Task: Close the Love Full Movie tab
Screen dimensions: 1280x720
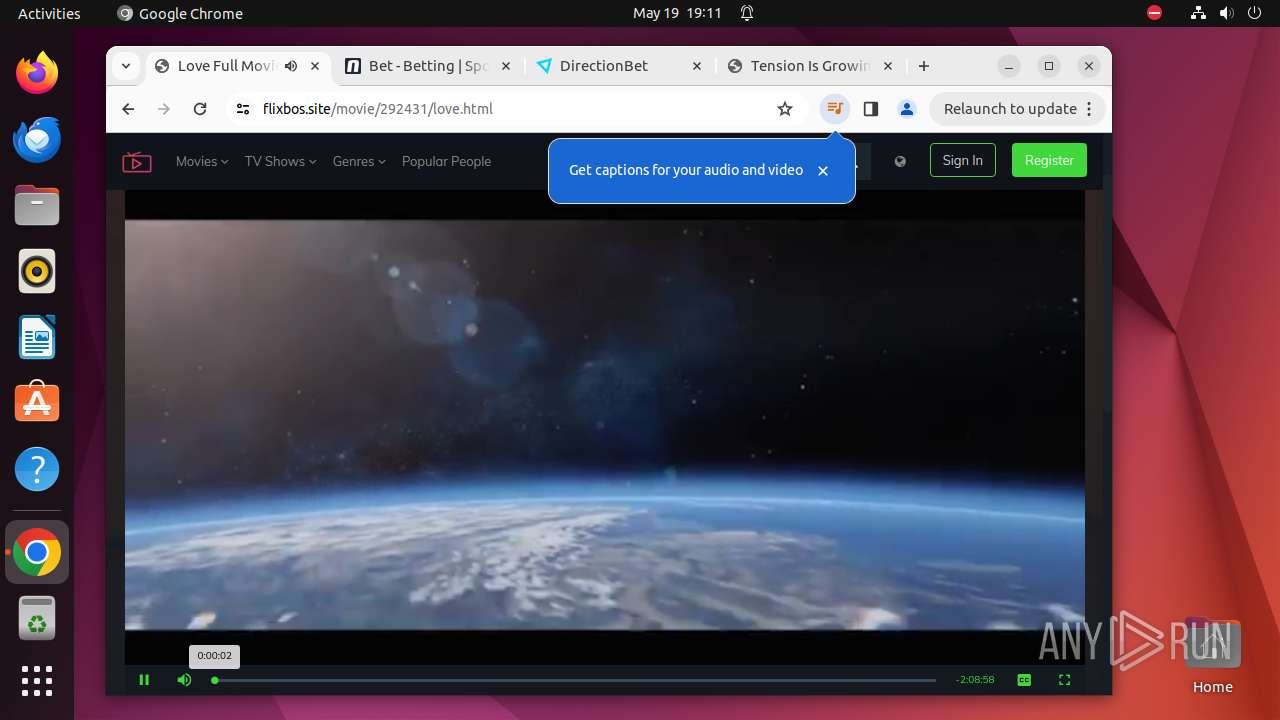Action: click(x=315, y=66)
